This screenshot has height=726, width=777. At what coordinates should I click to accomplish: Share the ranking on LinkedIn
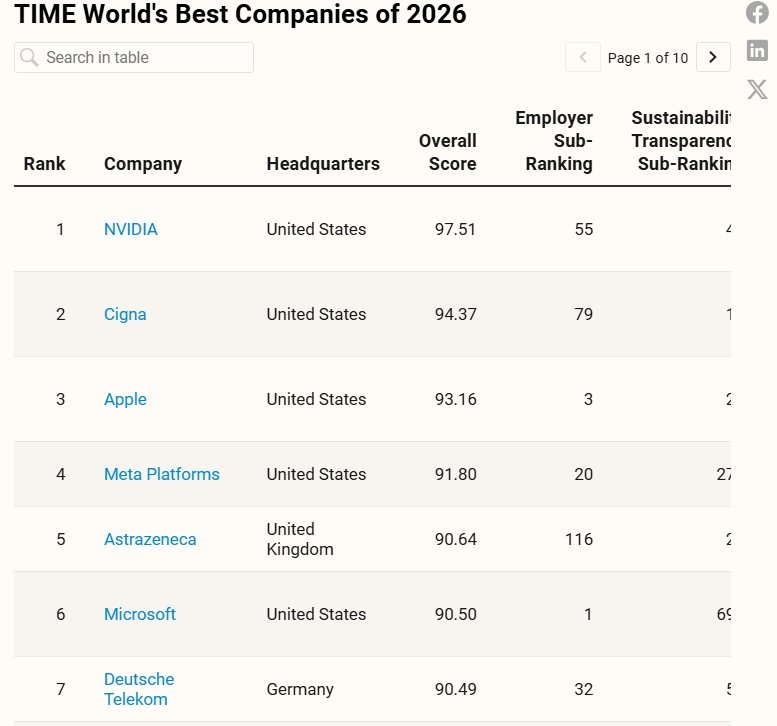tap(757, 51)
